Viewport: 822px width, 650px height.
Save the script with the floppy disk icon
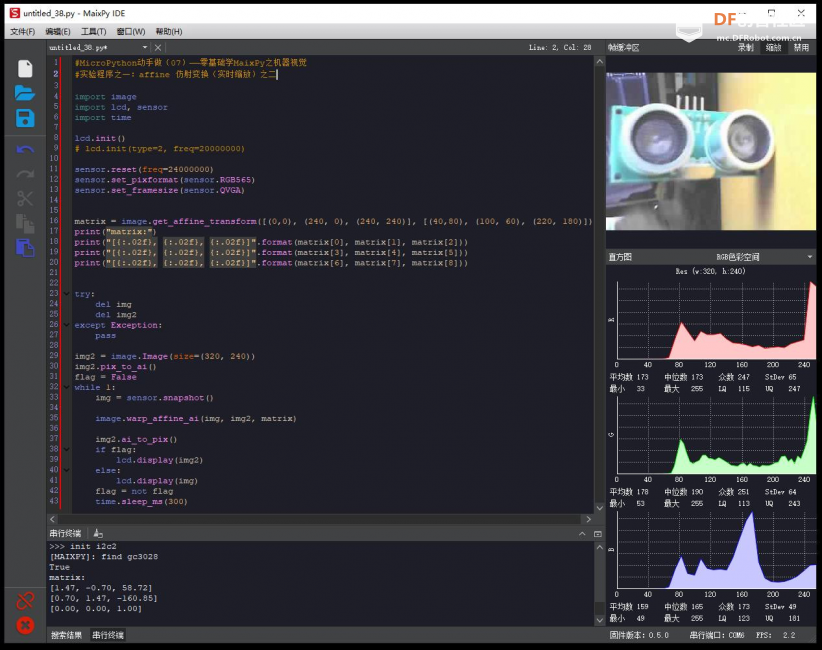[25, 118]
